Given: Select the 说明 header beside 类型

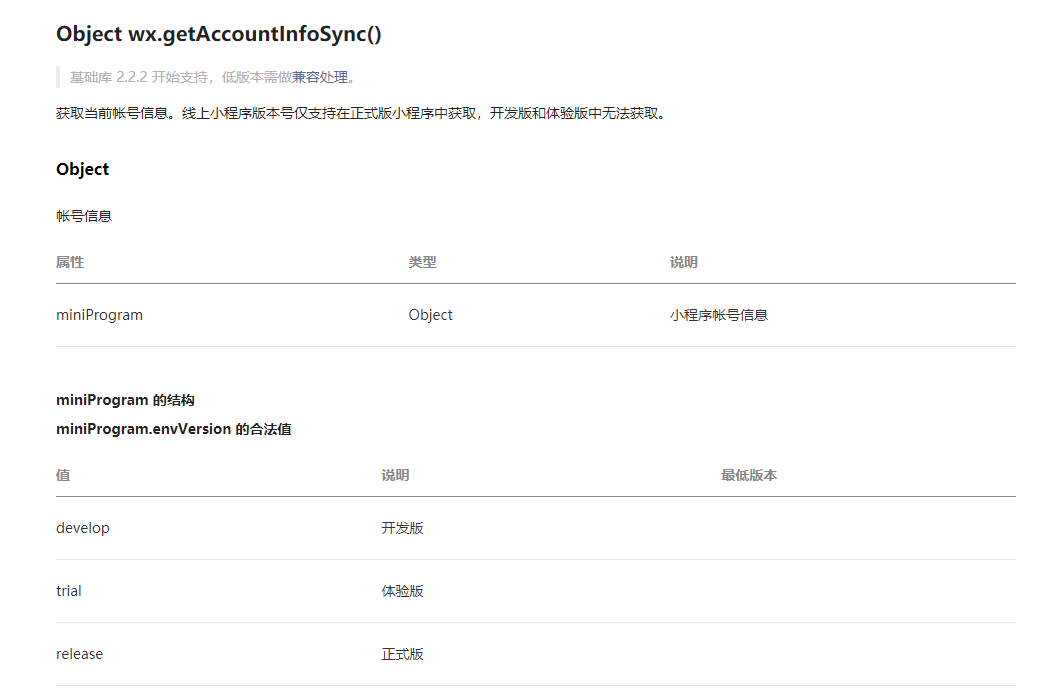Looking at the screenshot, I should point(684,262).
